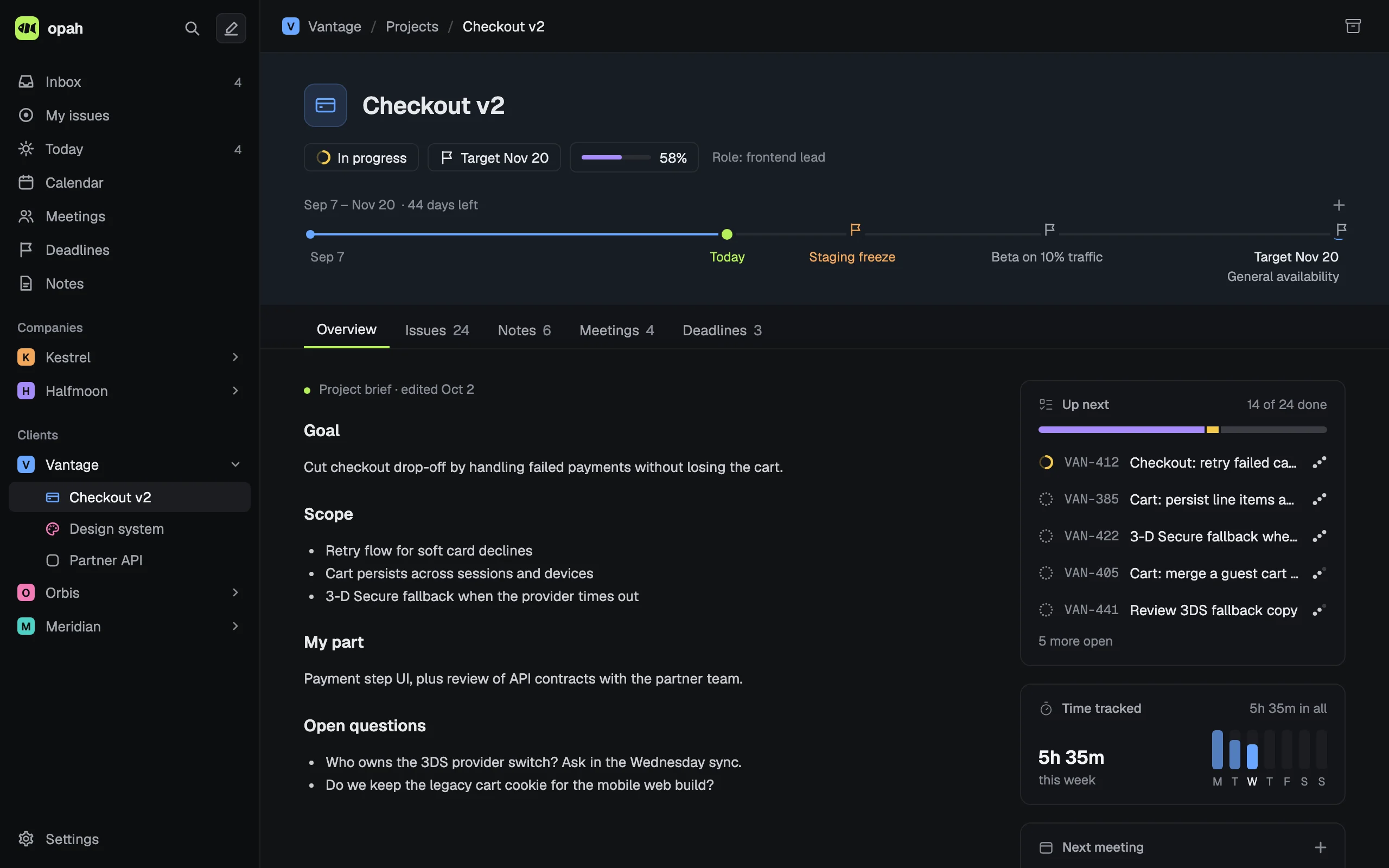1389x868 pixels.
Task: Switch to the Meetings 4 tab
Action: coord(616,331)
